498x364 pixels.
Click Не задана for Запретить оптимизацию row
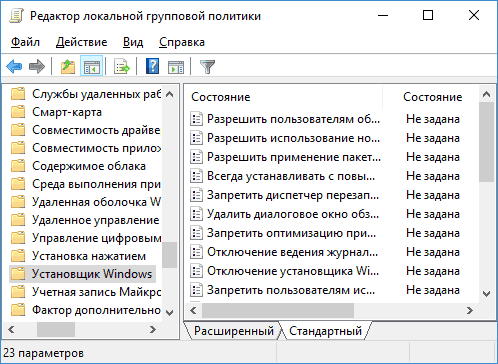433,233
